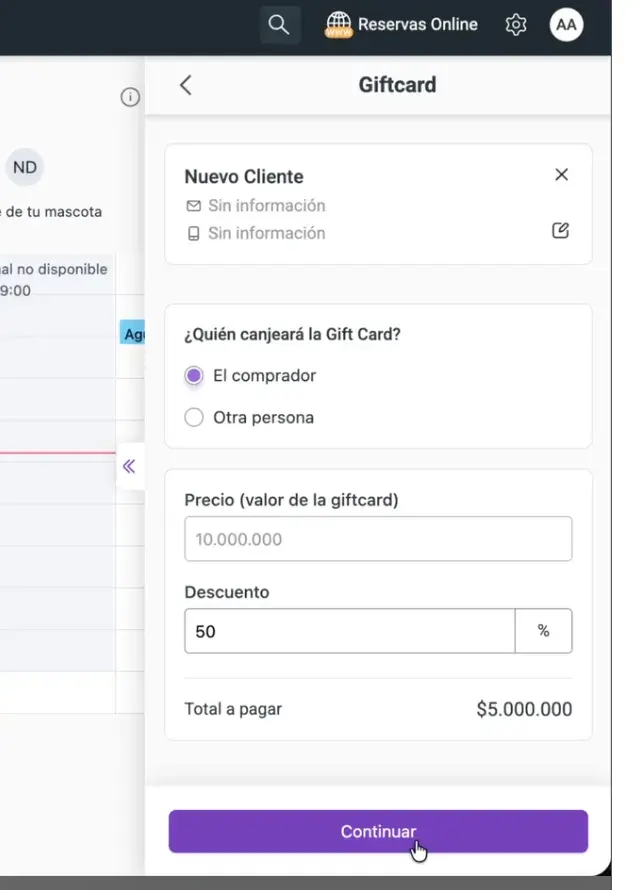Edit Nuevo Cliente using the pencil icon
The height and width of the screenshot is (890, 632).
(x=560, y=230)
